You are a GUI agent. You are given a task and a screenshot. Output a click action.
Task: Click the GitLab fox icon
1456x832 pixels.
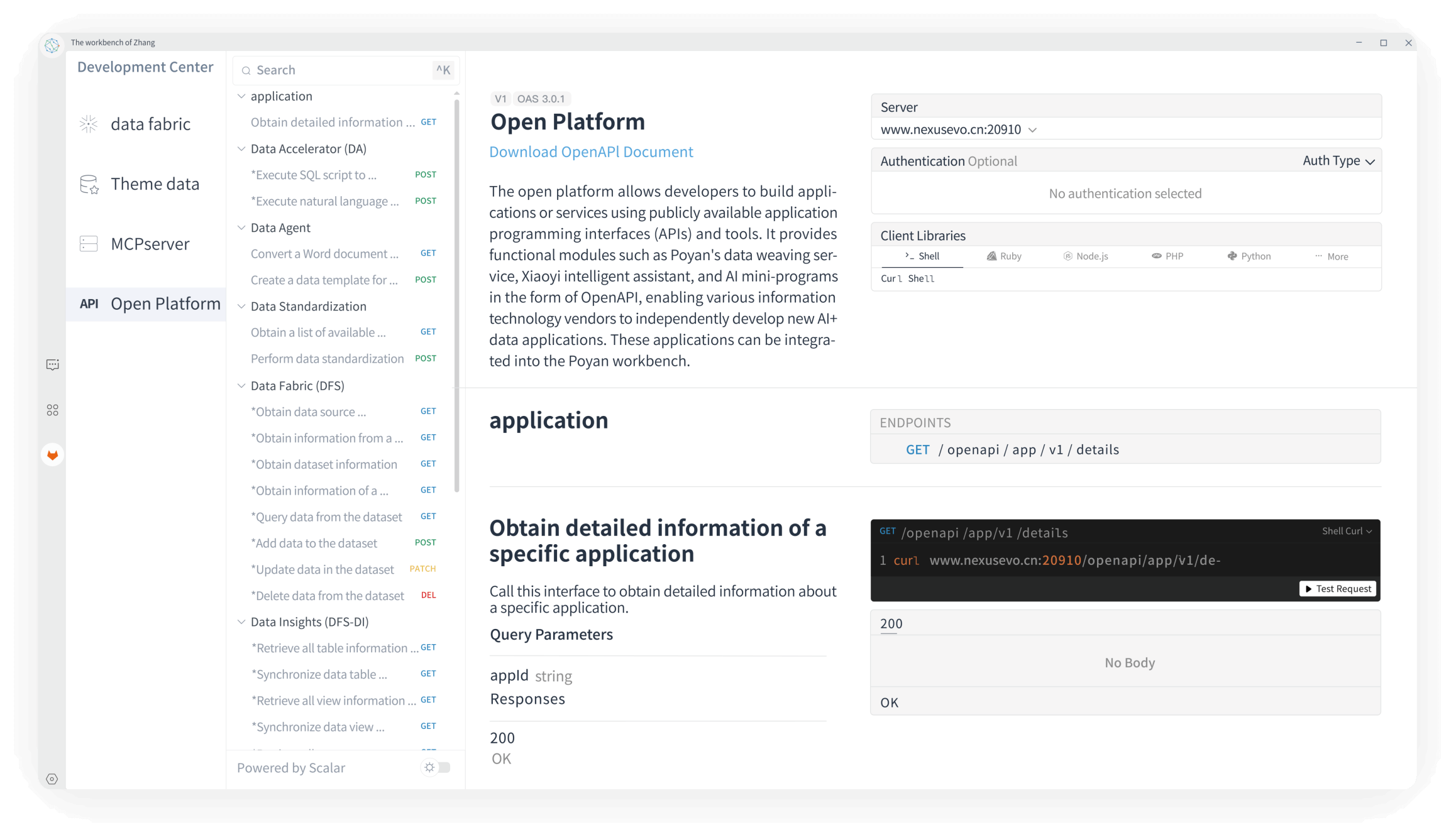(x=52, y=454)
